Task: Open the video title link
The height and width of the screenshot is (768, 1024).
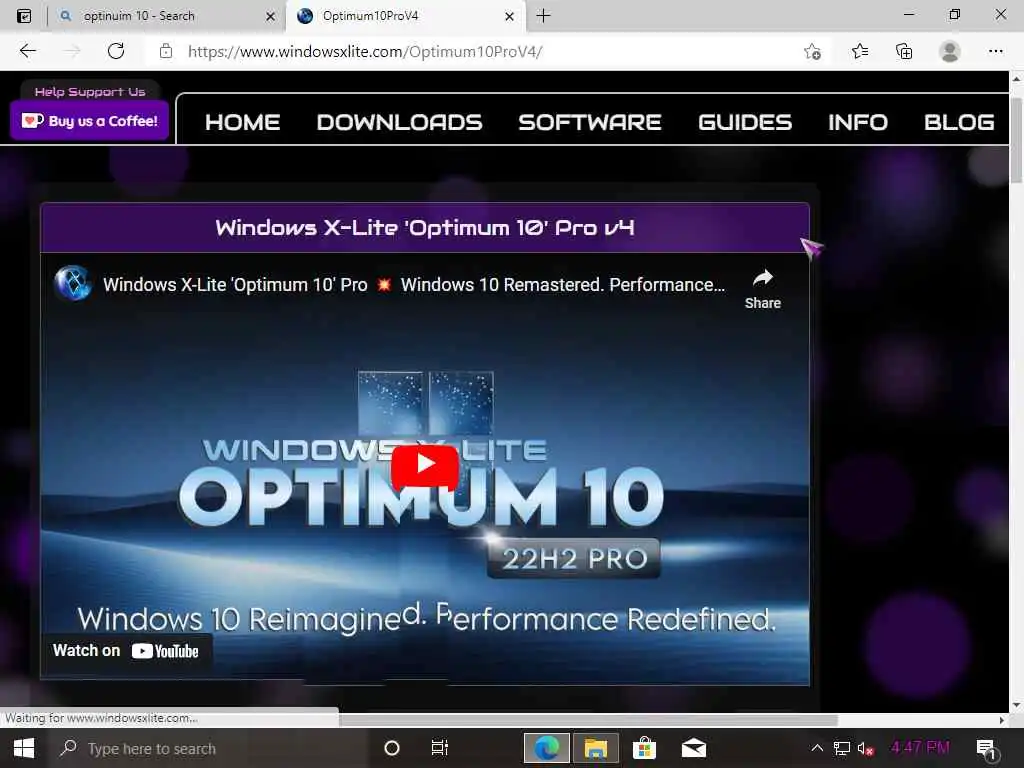Action: tap(414, 285)
